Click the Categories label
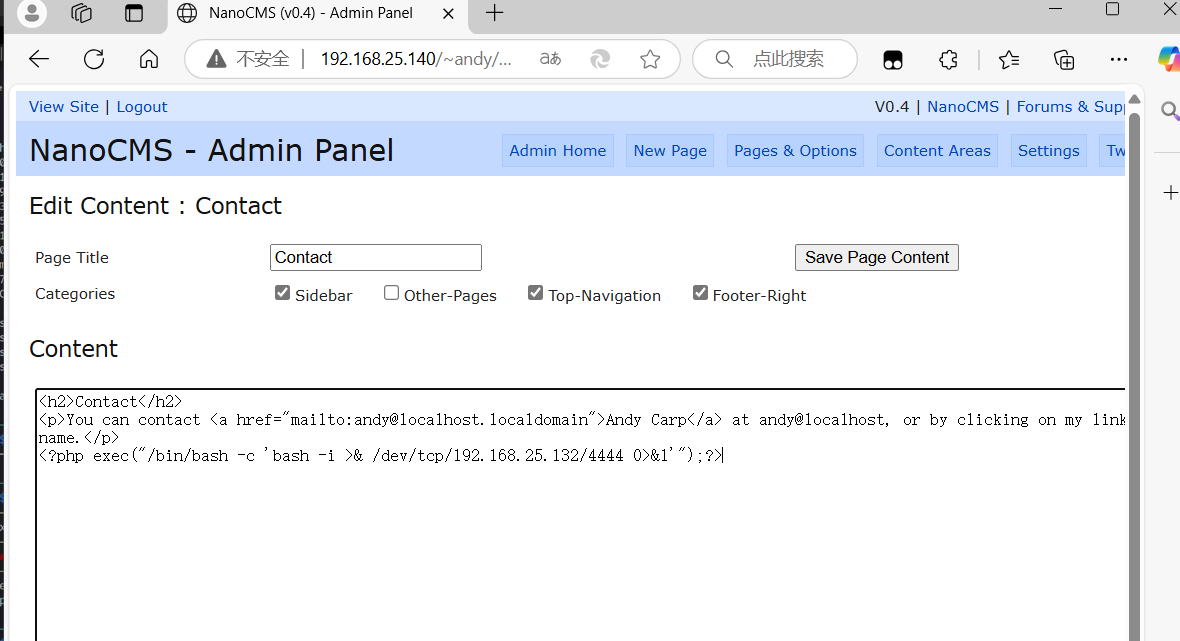Viewport: 1180px width, 641px height. point(75,293)
